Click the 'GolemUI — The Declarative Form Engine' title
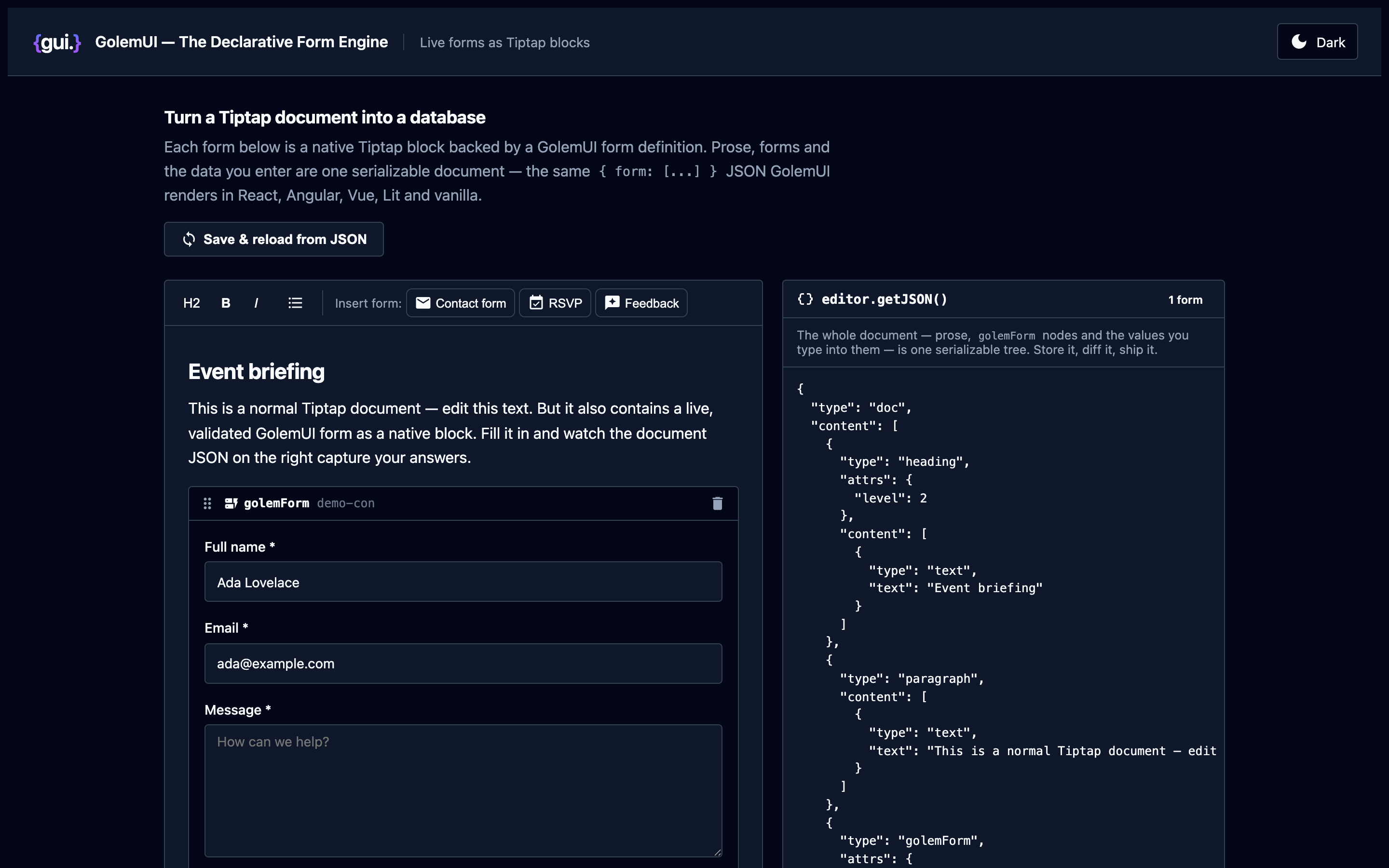This screenshot has height=868, width=1389. [x=242, y=42]
